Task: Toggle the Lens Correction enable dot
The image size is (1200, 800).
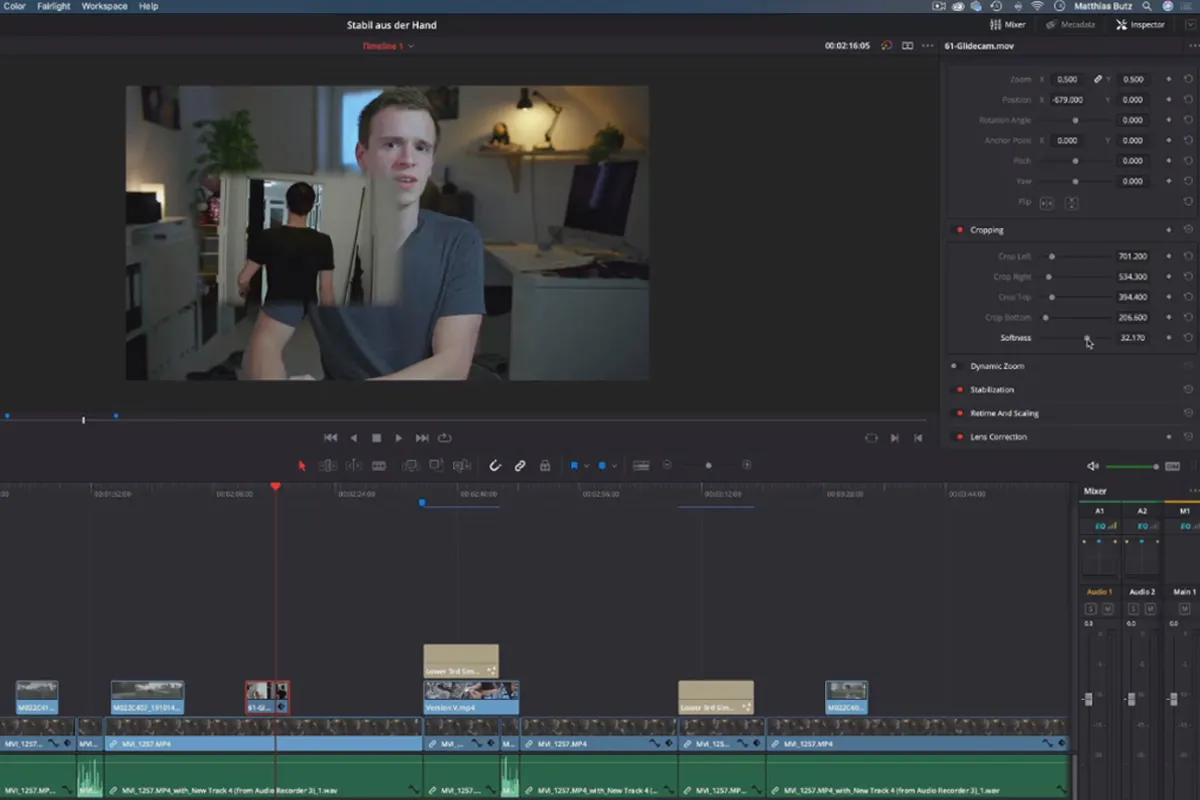Action: (960, 437)
